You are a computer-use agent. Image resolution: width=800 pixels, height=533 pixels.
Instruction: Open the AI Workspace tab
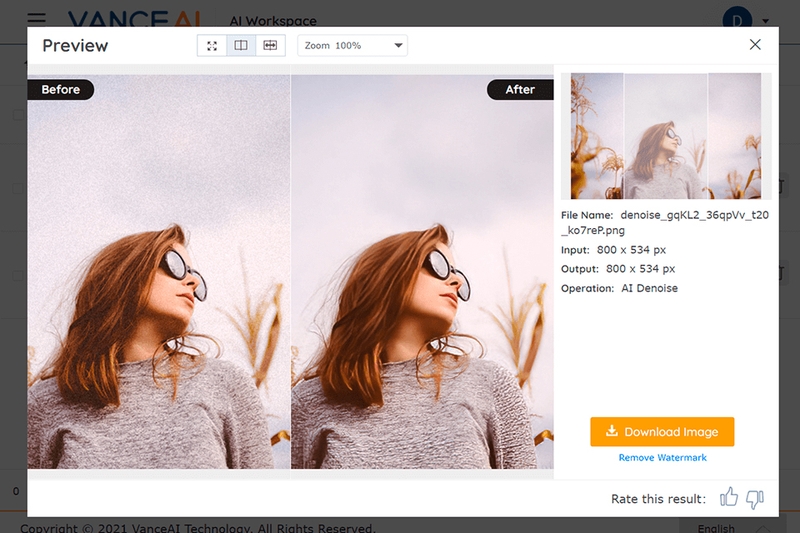(x=273, y=21)
